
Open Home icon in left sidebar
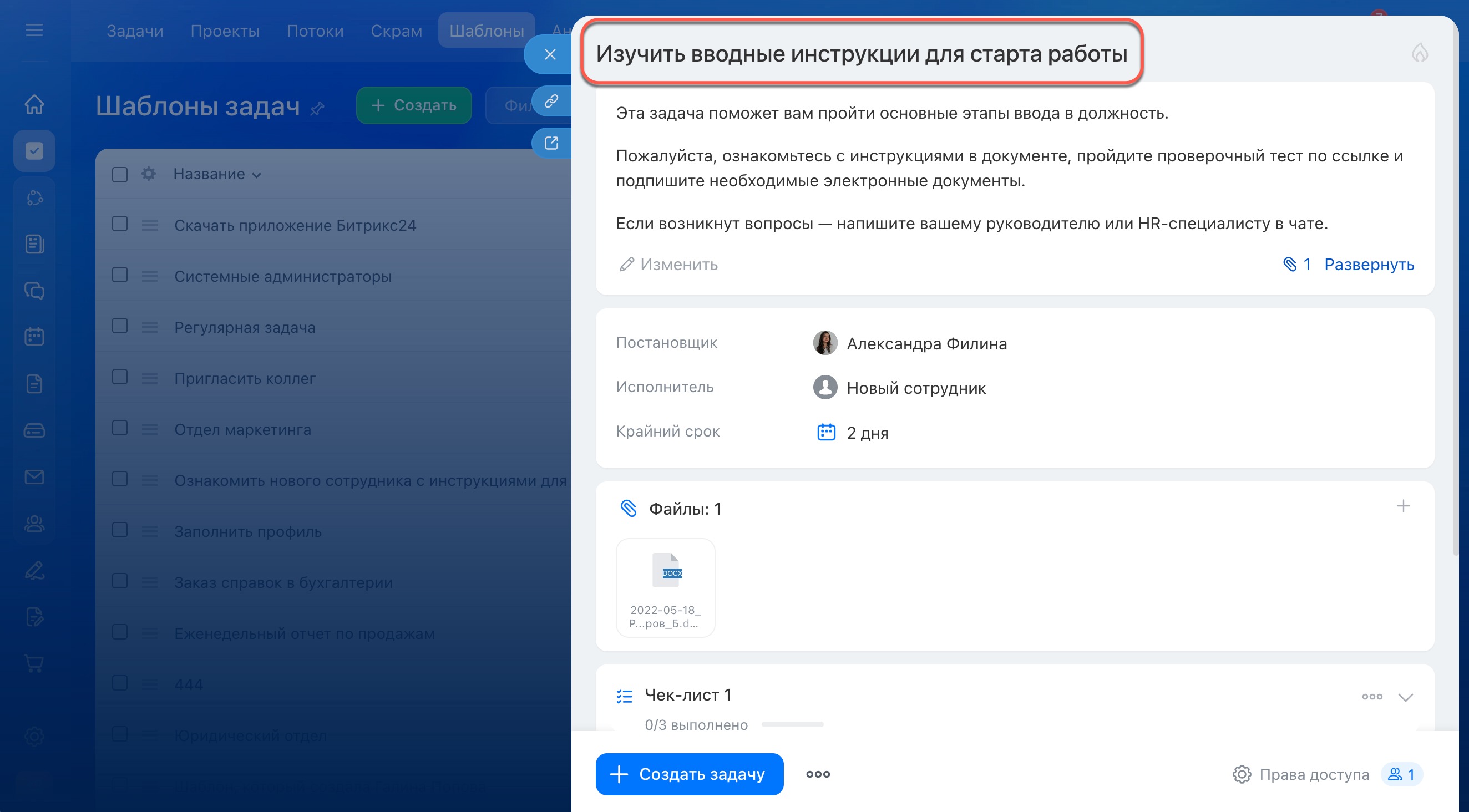(34, 104)
